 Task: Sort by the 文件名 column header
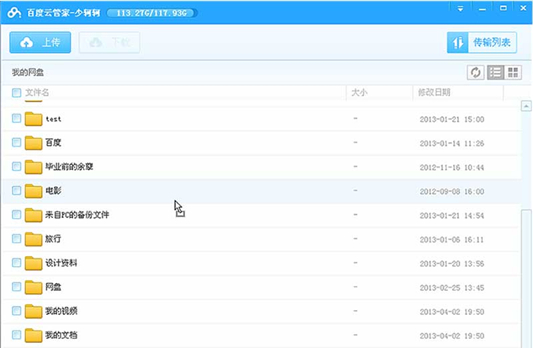37,92
